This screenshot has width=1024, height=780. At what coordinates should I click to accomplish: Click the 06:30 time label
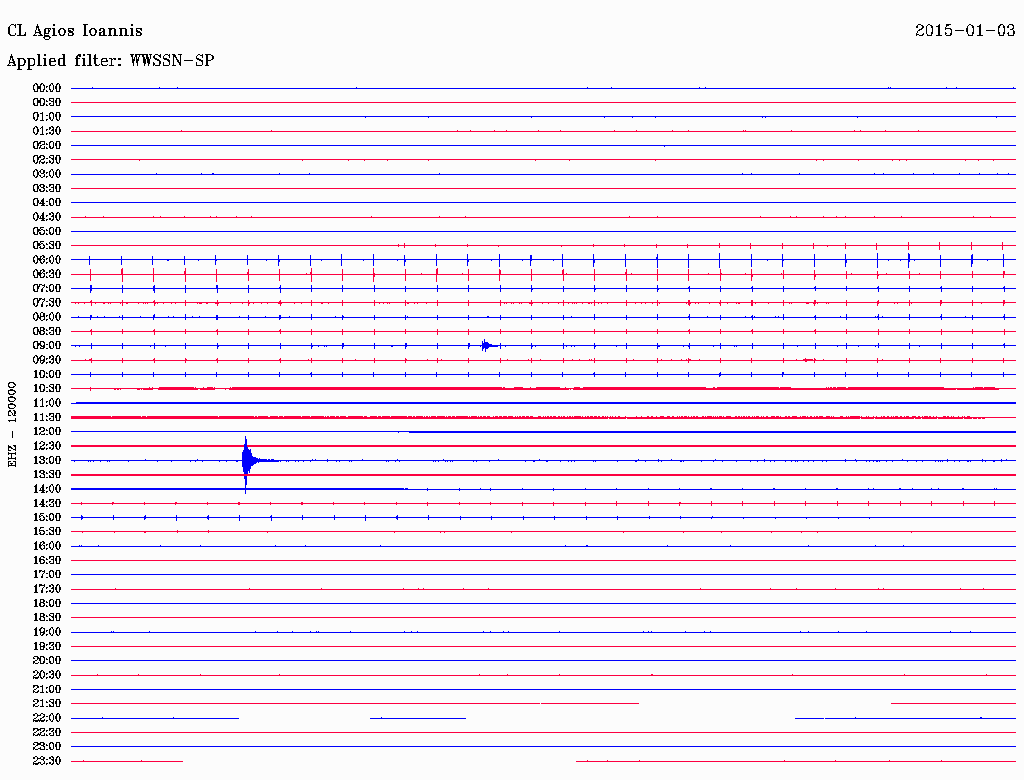pyautogui.click(x=47, y=274)
